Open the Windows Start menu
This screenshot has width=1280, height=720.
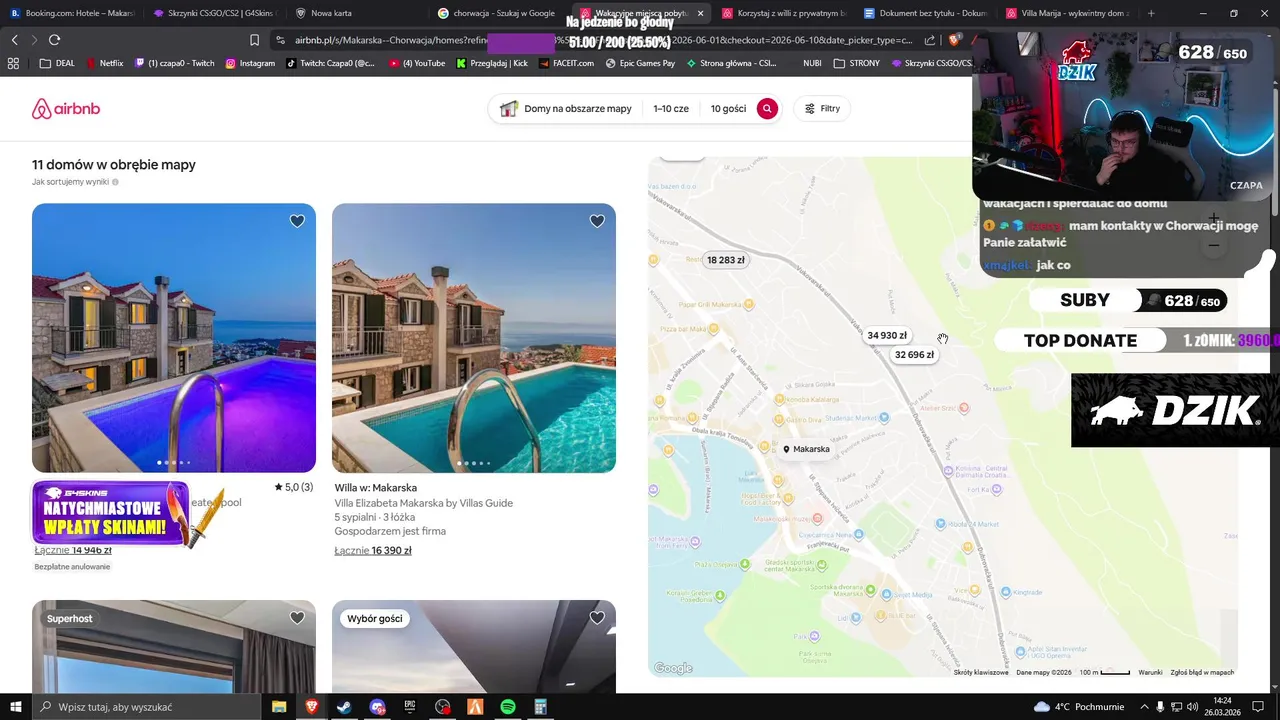(x=16, y=707)
